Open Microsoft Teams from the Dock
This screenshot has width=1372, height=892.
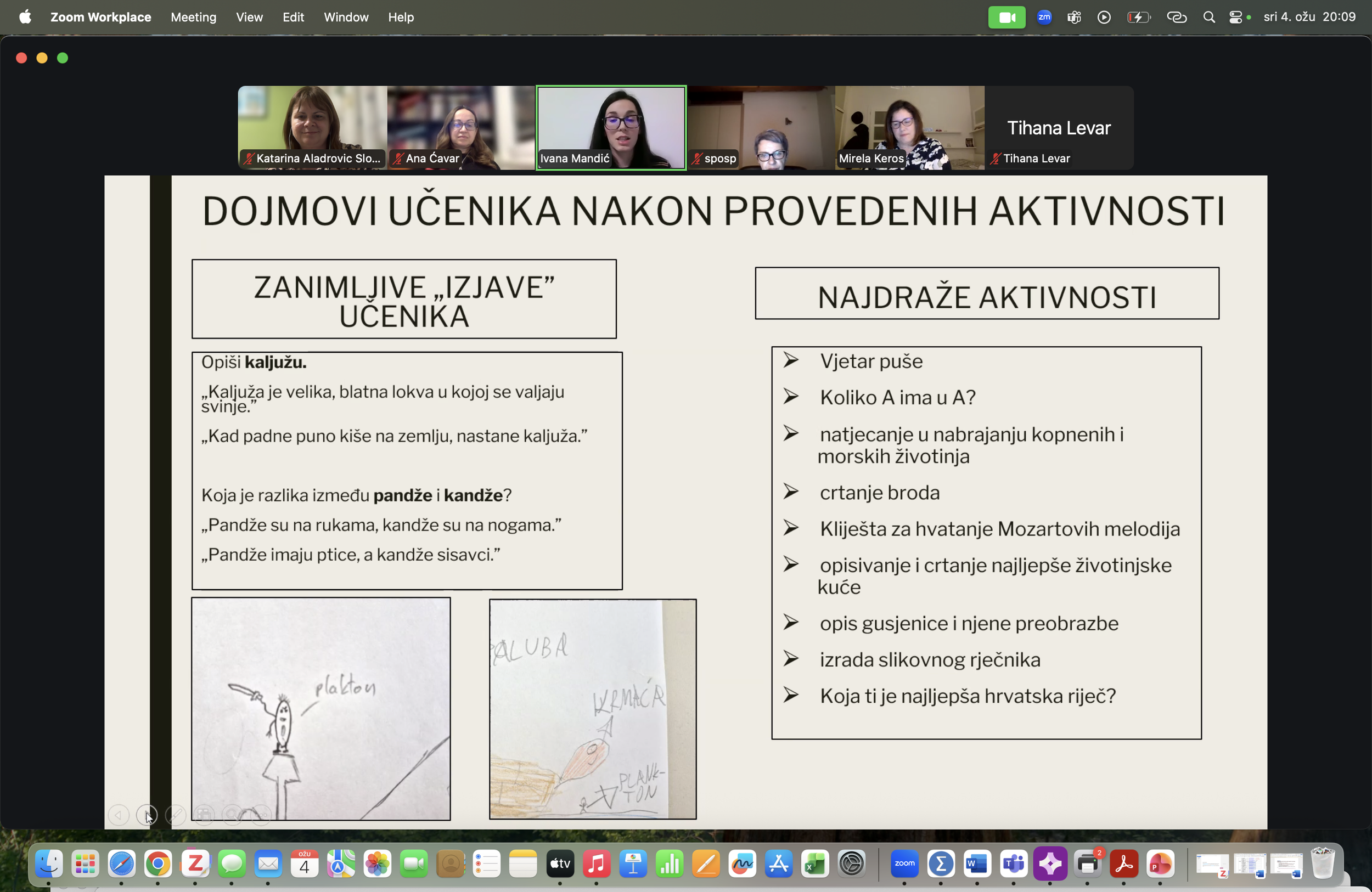(1014, 863)
